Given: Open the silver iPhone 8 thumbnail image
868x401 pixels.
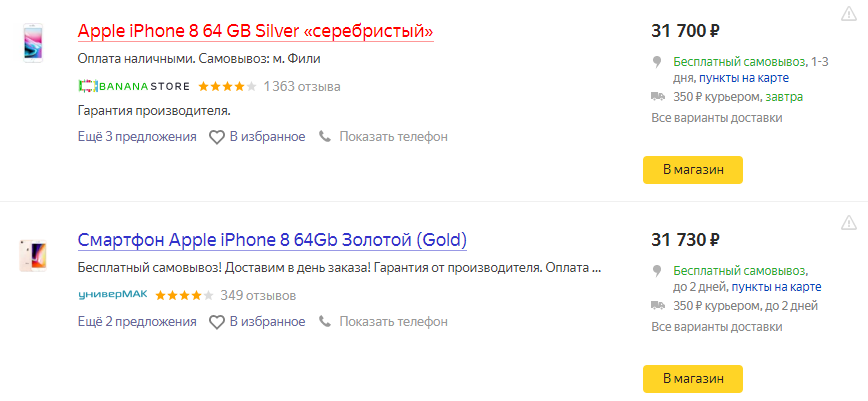Looking at the screenshot, I should 33,43.
